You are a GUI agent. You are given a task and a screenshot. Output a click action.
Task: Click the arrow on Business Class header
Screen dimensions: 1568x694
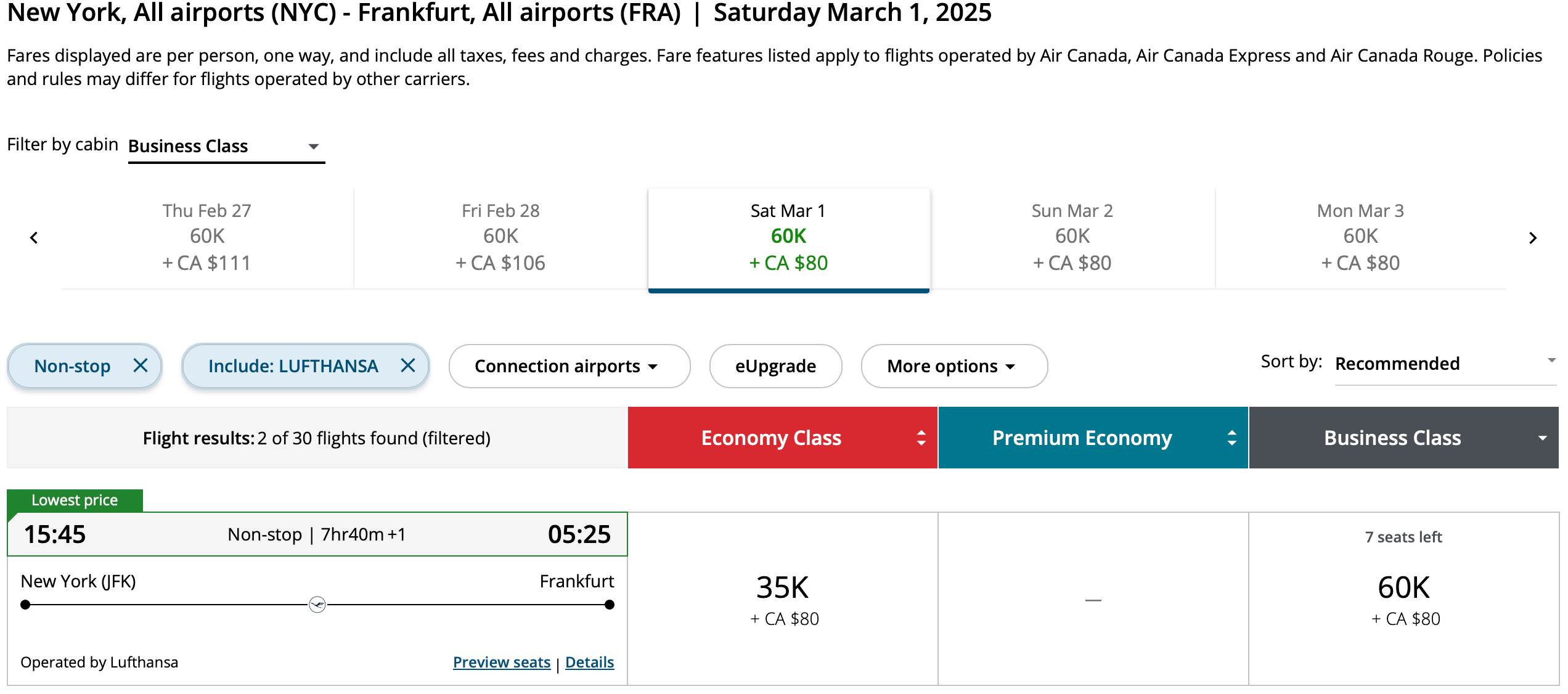[1542, 438]
